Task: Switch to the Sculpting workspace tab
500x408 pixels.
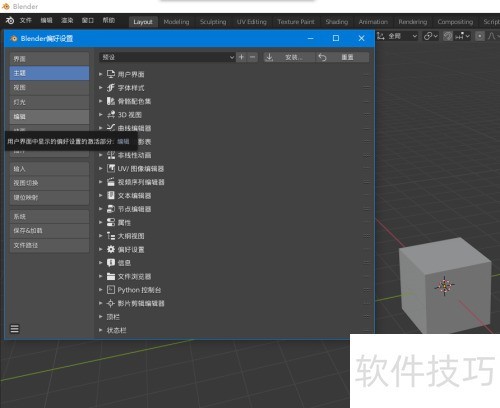Action: click(213, 22)
